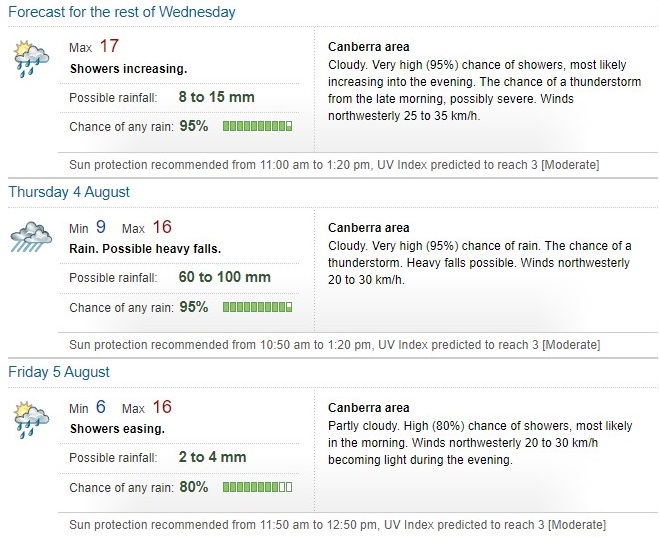
Task: Click Friday's 80% rain chance bar
Action: tap(257, 487)
